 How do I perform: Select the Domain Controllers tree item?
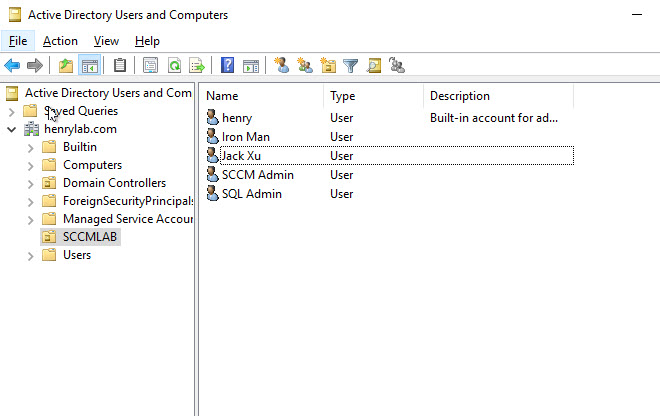pyautogui.click(x=114, y=183)
